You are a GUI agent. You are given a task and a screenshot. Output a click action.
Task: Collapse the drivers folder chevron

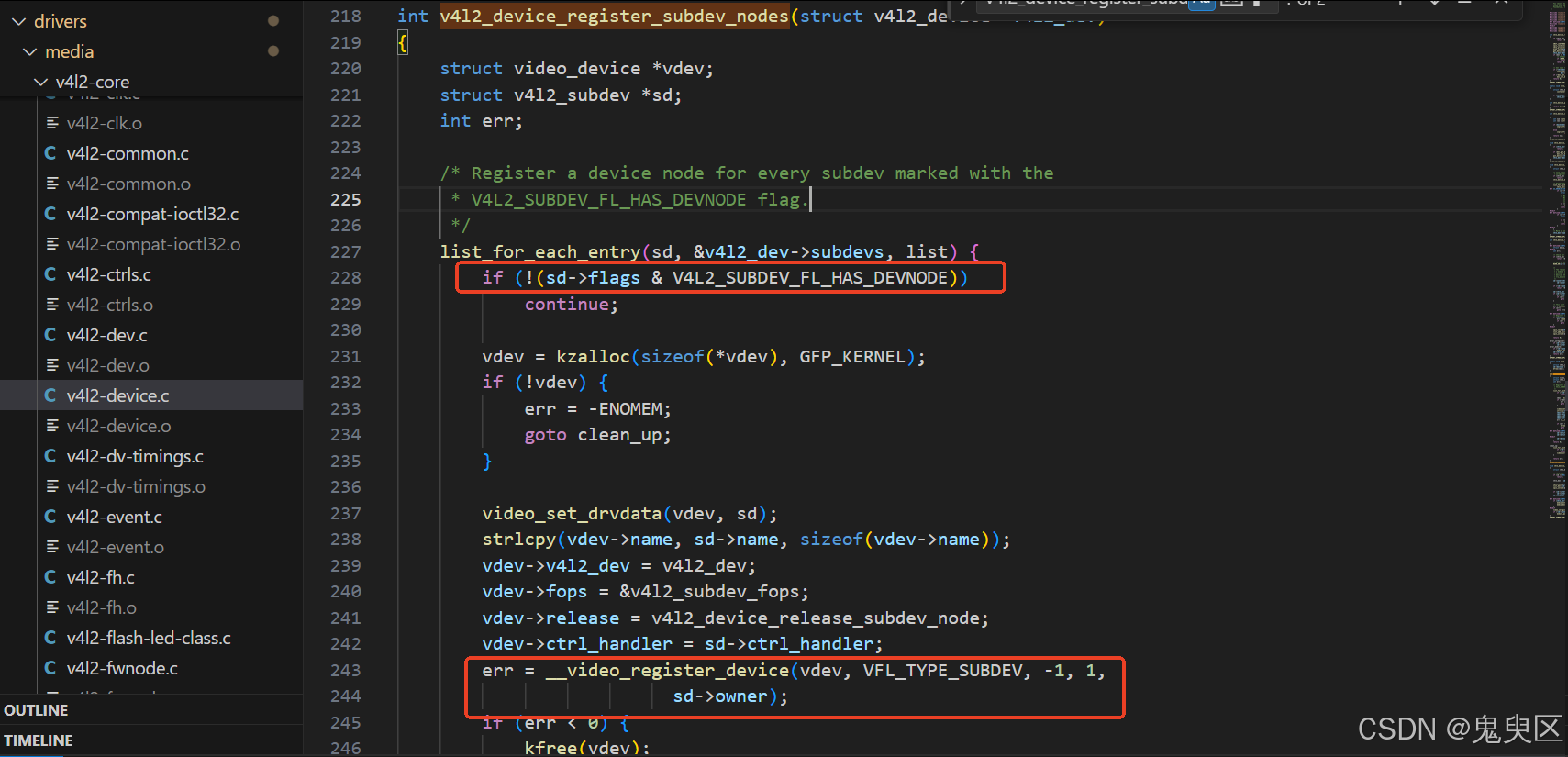tap(18, 21)
